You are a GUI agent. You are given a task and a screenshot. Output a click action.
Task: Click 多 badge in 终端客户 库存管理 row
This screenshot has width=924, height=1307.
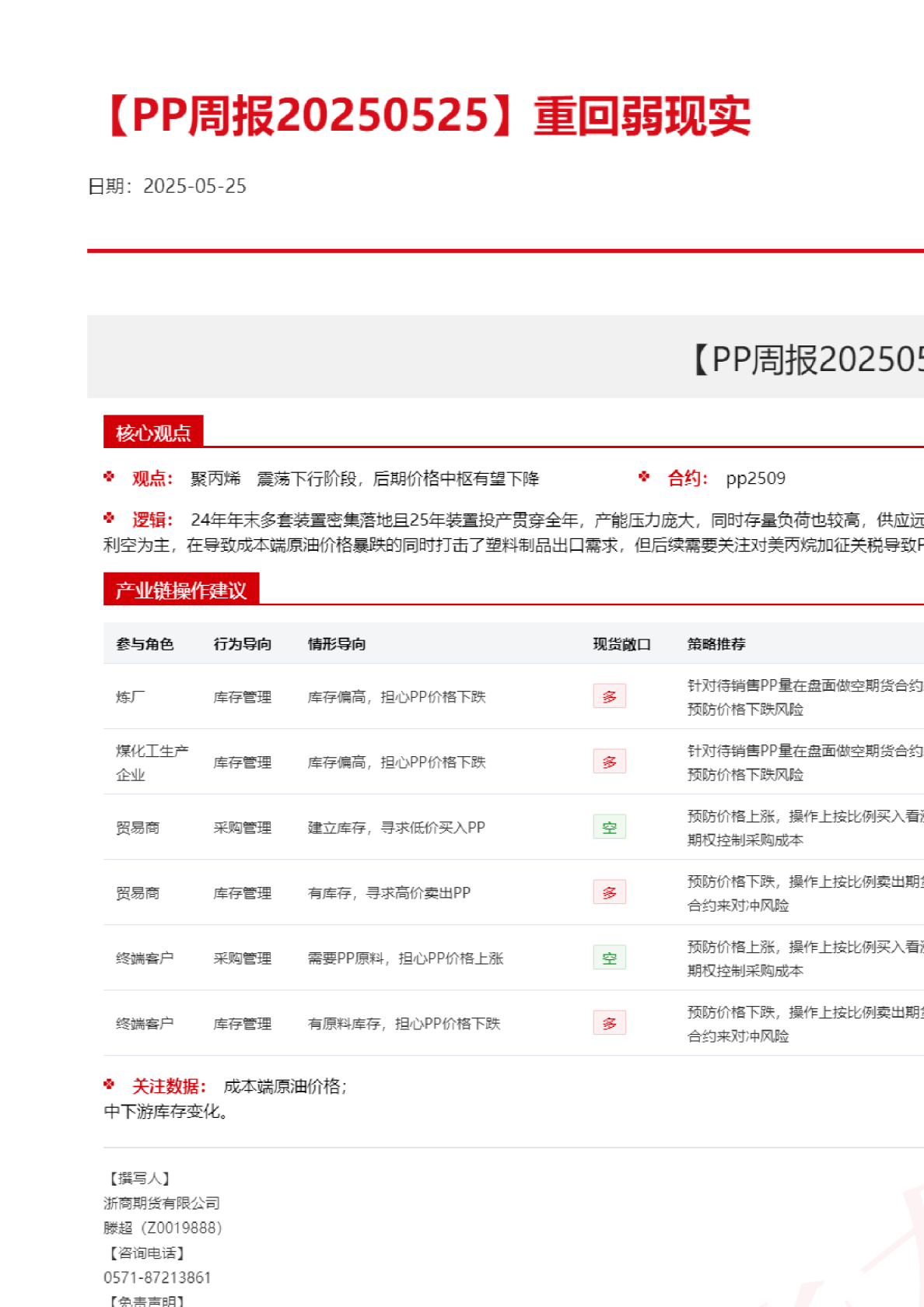(x=609, y=1023)
